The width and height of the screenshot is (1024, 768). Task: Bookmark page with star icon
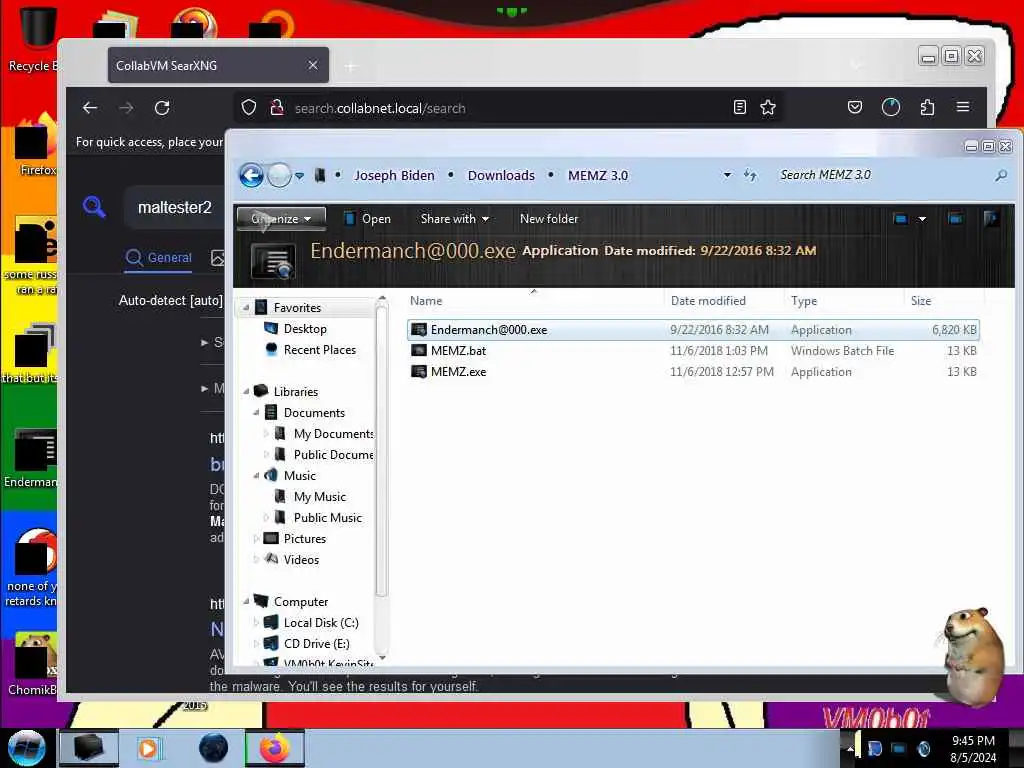(768, 107)
